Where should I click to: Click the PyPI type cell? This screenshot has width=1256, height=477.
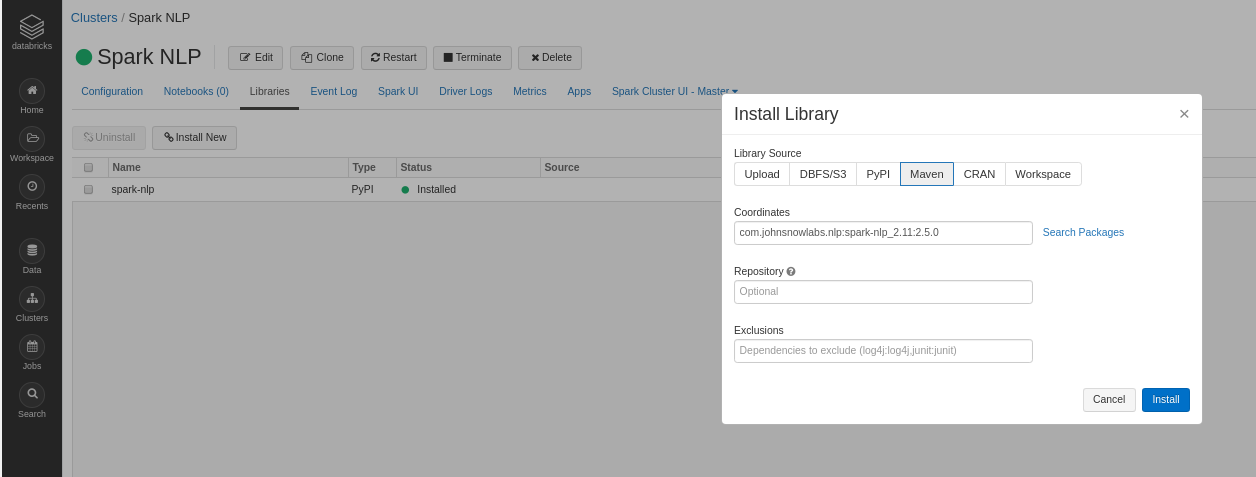pos(363,189)
